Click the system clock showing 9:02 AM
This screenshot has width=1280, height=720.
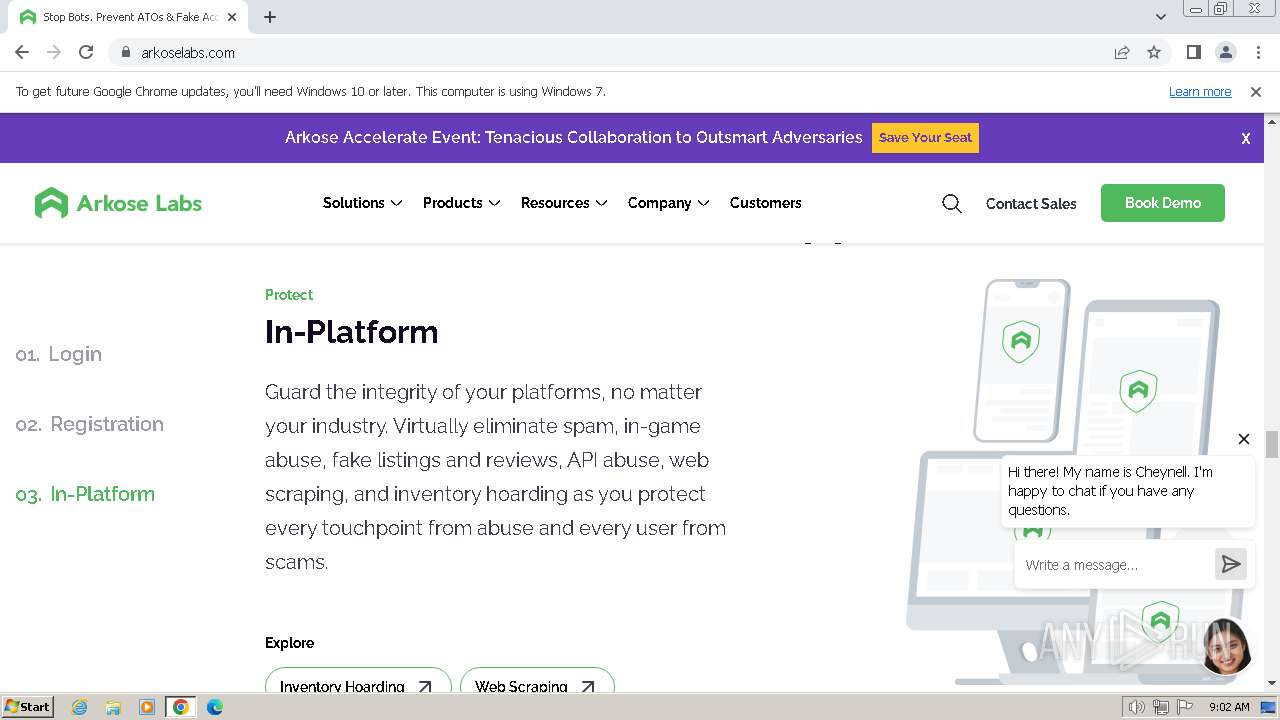click(1229, 707)
